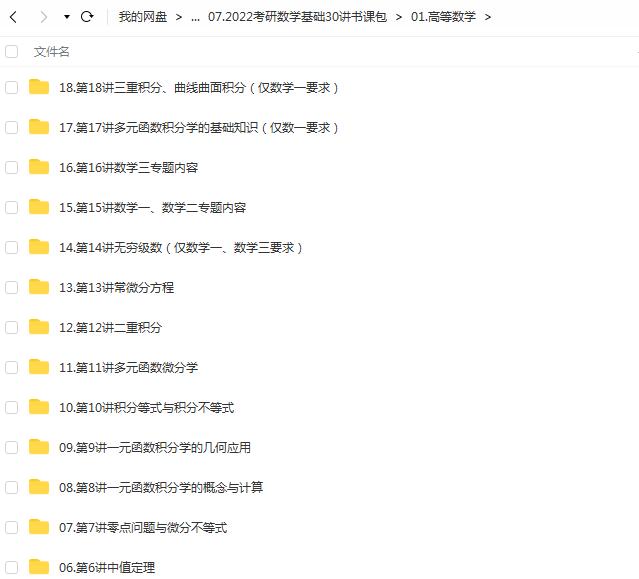The width and height of the screenshot is (639, 579).
Task: Click the arrow after 01.高等数学 breadcrumb
Action: click(x=487, y=17)
